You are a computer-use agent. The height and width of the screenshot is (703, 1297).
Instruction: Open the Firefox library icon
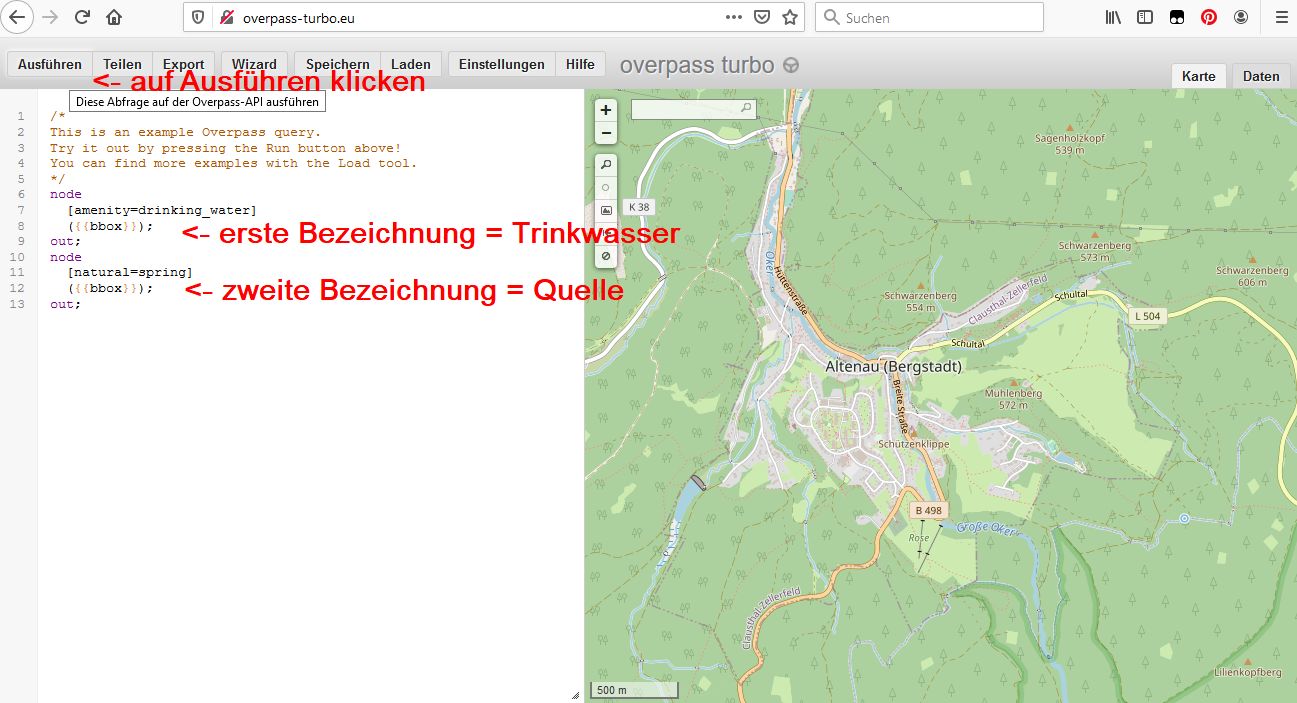[x=1113, y=17]
